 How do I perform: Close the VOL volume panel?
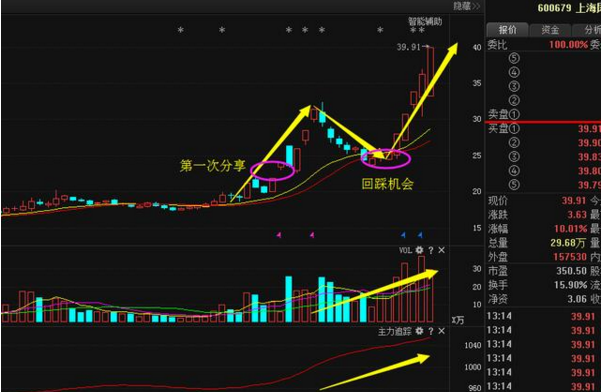(442, 250)
